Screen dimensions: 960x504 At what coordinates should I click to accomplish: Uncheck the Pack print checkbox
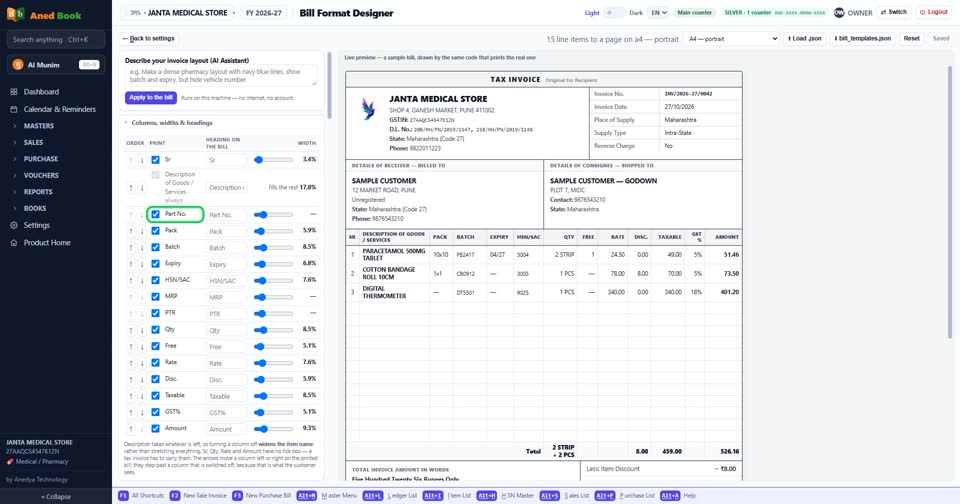pos(156,231)
